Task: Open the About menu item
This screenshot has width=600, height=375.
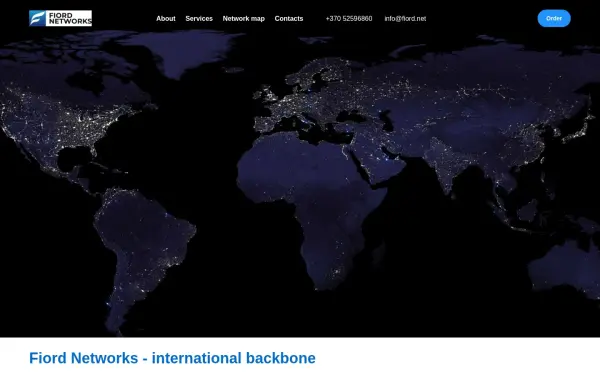Action: pyautogui.click(x=166, y=18)
